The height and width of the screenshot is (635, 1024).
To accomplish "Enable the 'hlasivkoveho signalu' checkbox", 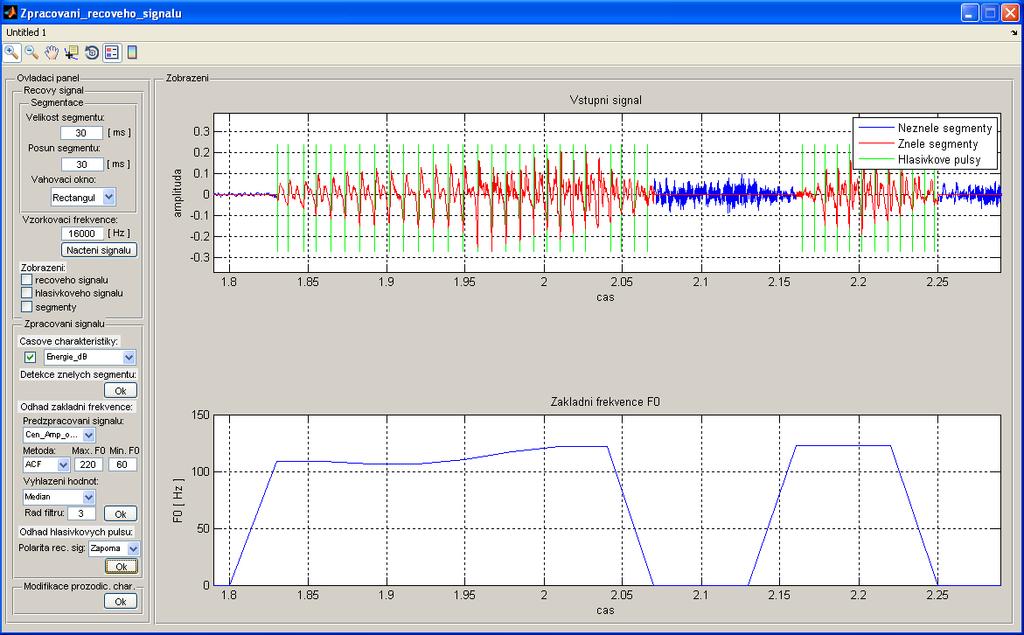I will [x=27, y=293].
